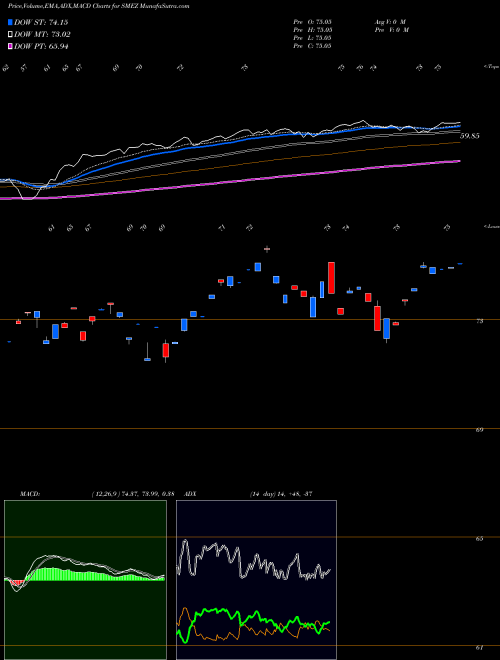The image size is (500, 660).
Task: Click the 'ADX' indicator label
Action: 191,494
